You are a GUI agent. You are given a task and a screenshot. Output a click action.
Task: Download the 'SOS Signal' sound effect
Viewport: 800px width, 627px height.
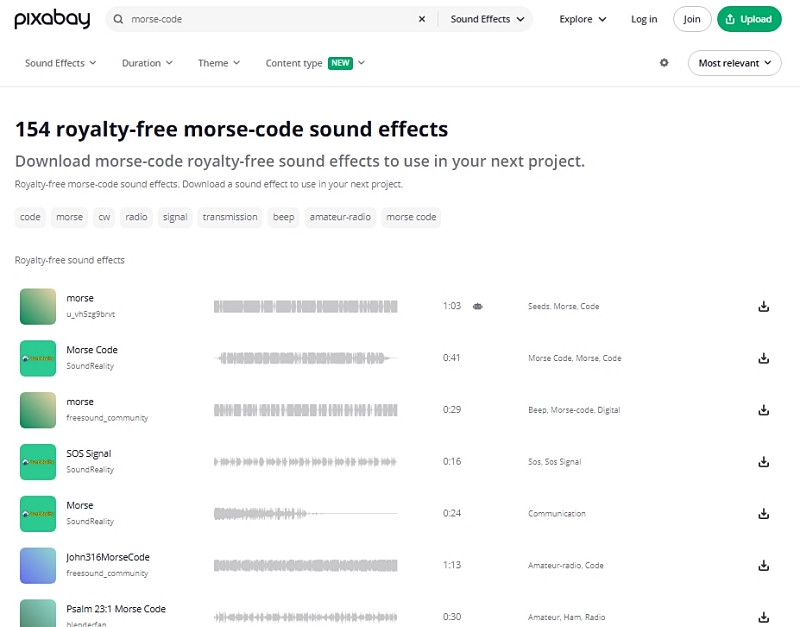coord(763,462)
